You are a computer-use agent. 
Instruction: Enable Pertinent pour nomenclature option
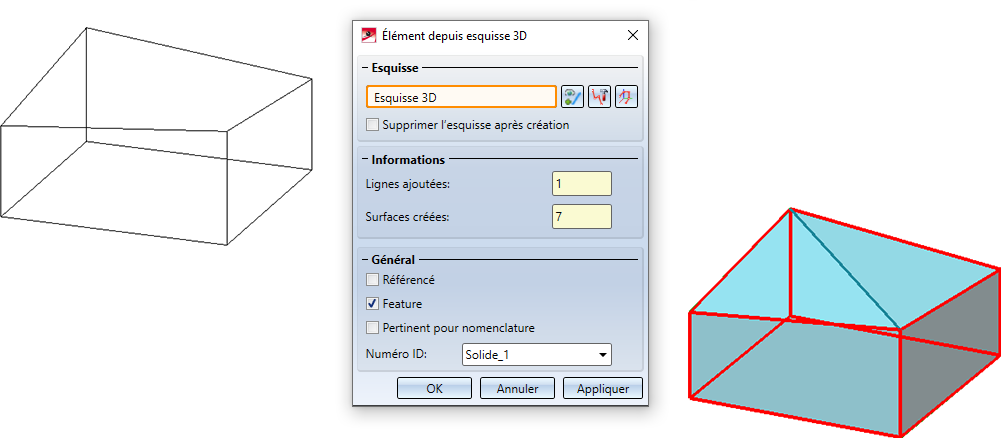coord(372,328)
